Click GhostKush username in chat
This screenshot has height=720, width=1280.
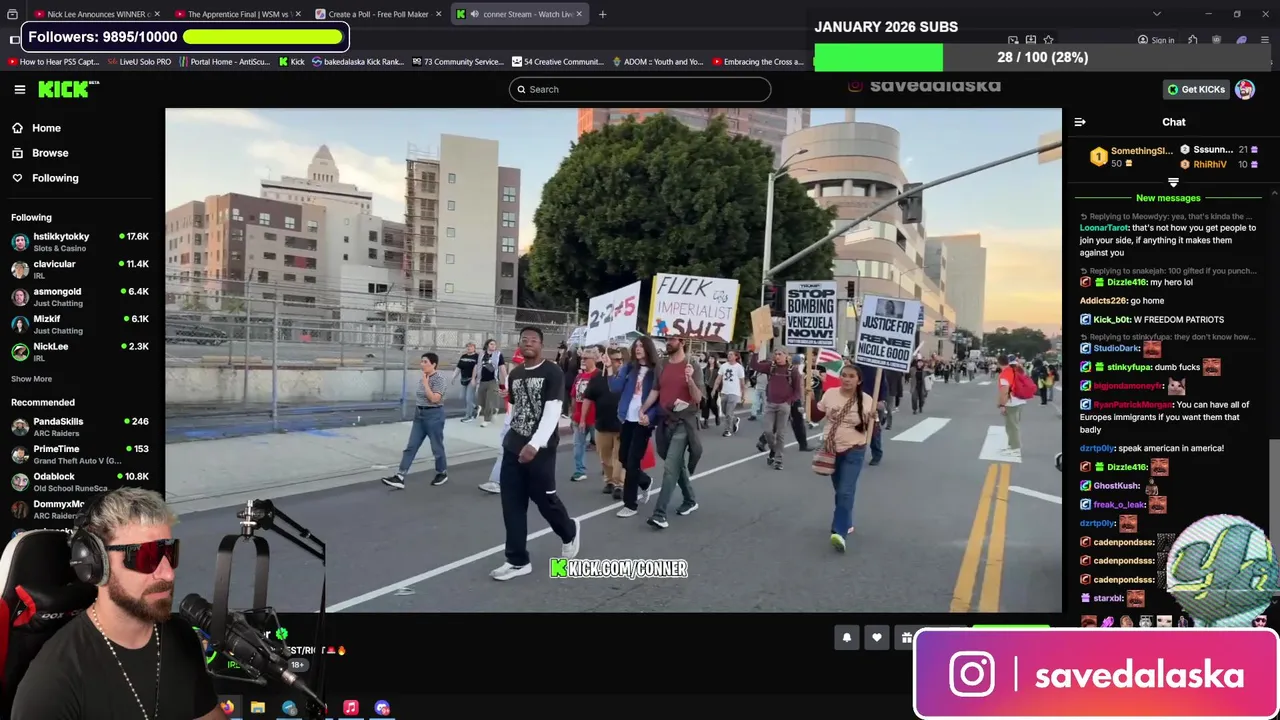(x=1116, y=486)
